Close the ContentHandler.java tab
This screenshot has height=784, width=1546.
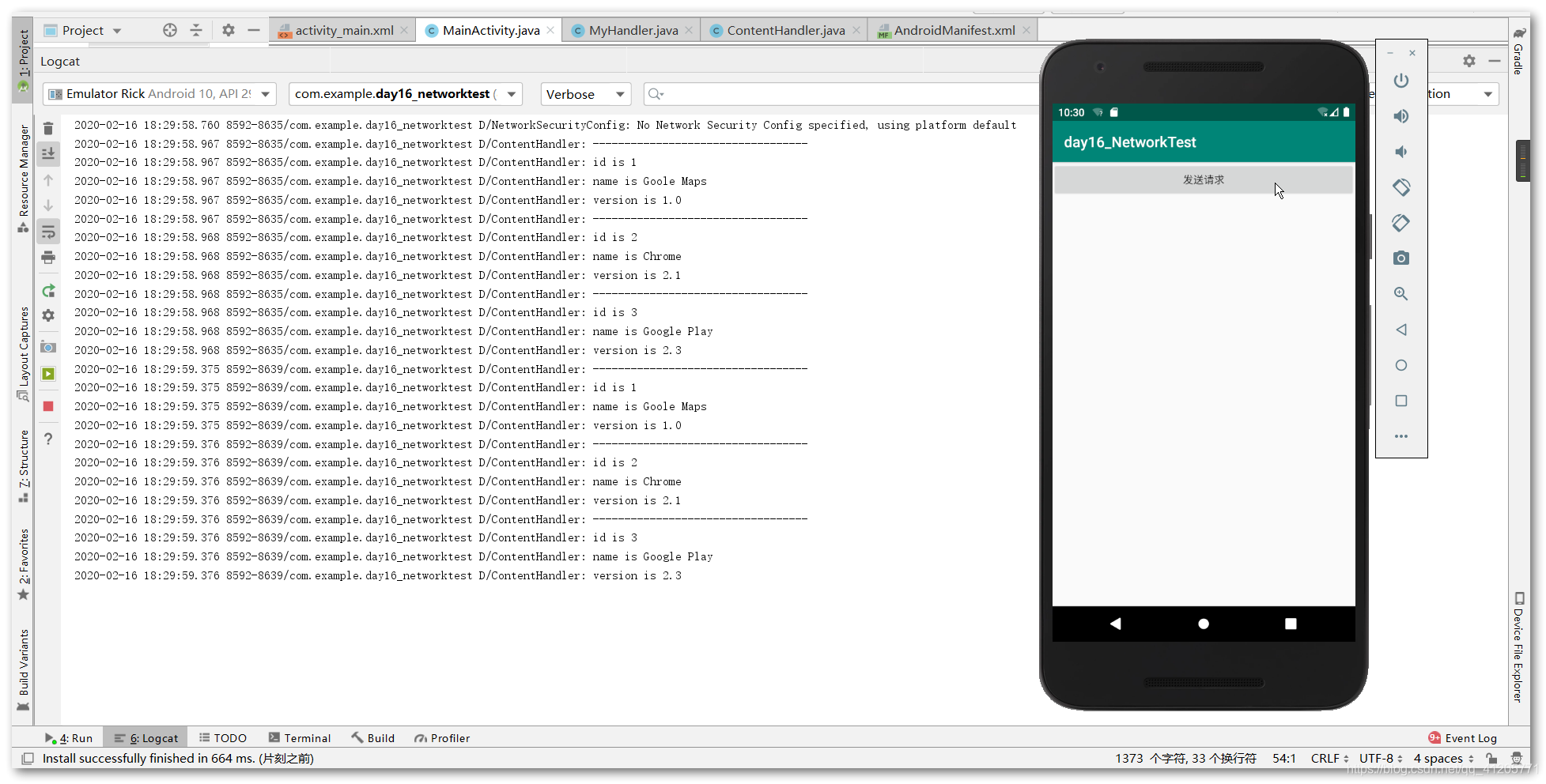(x=856, y=30)
